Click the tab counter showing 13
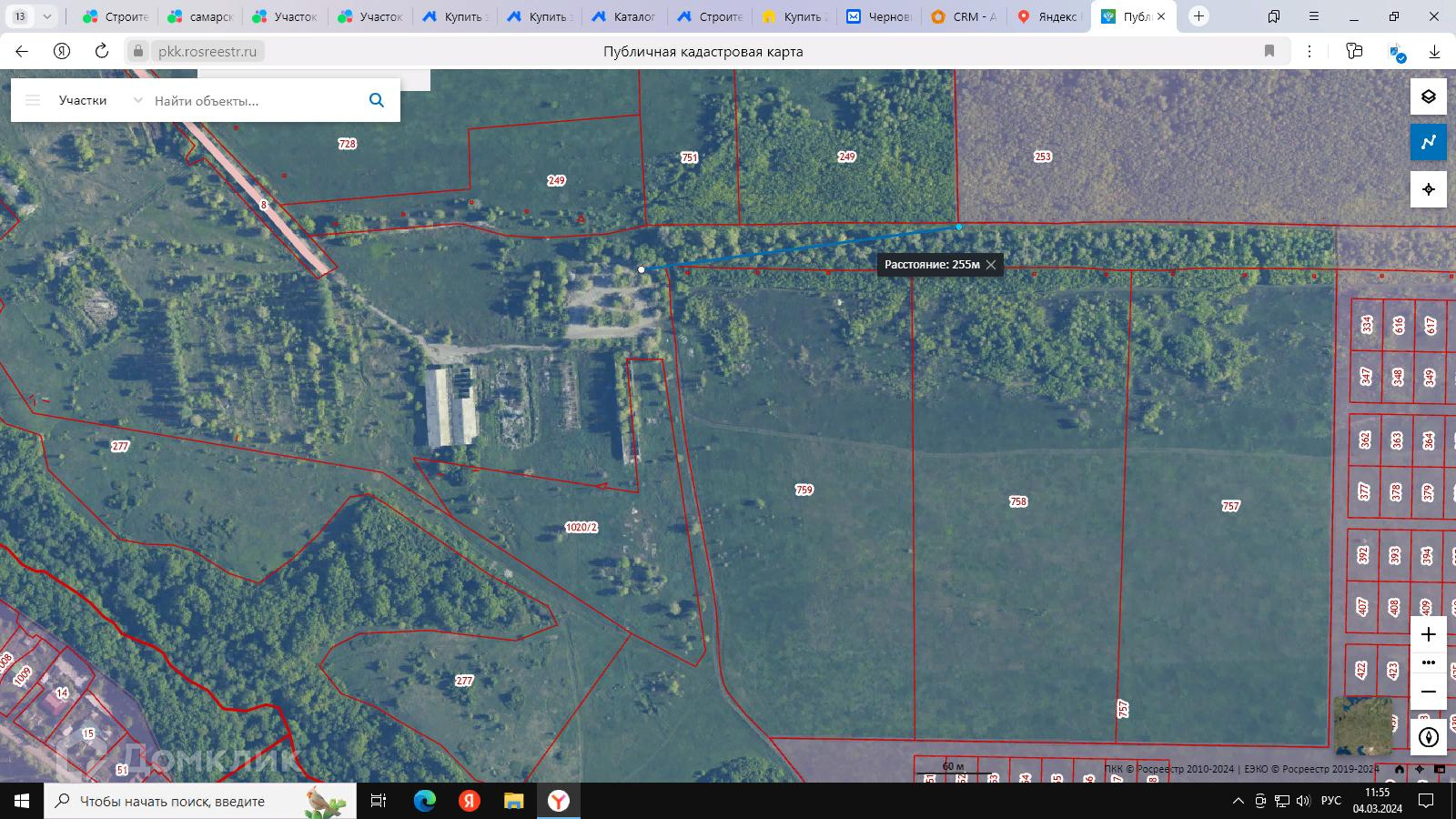The image size is (1456, 819). pyautogui.click(x=20, y=16)
